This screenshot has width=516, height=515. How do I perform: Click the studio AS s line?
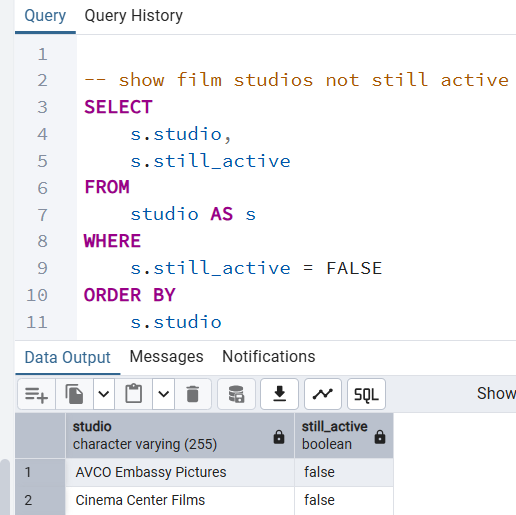point(193,214)
